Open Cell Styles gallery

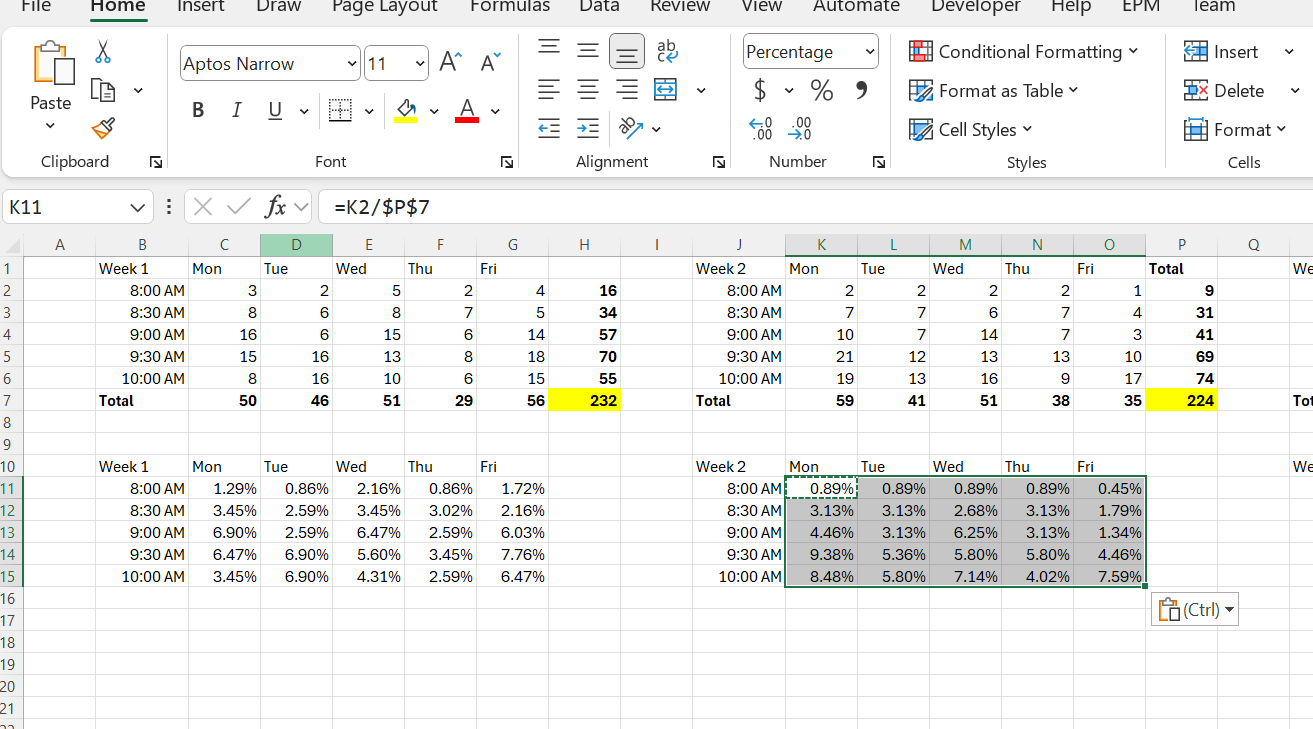(970, 130)
